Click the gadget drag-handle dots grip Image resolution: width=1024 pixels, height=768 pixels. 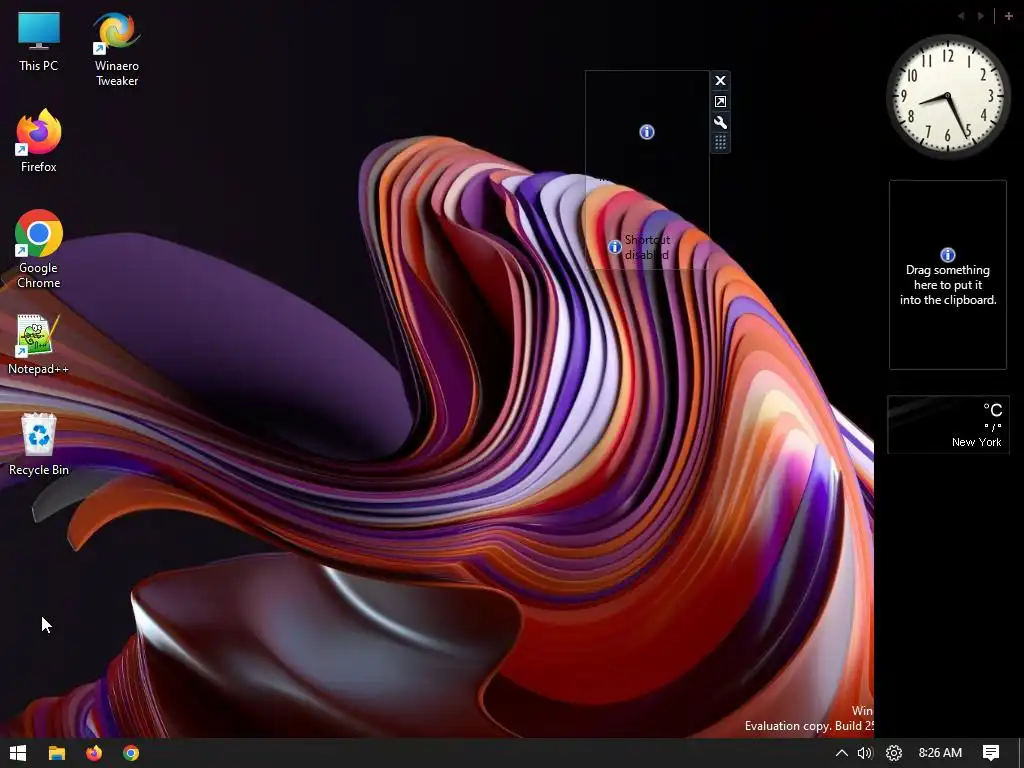(720, 142)
